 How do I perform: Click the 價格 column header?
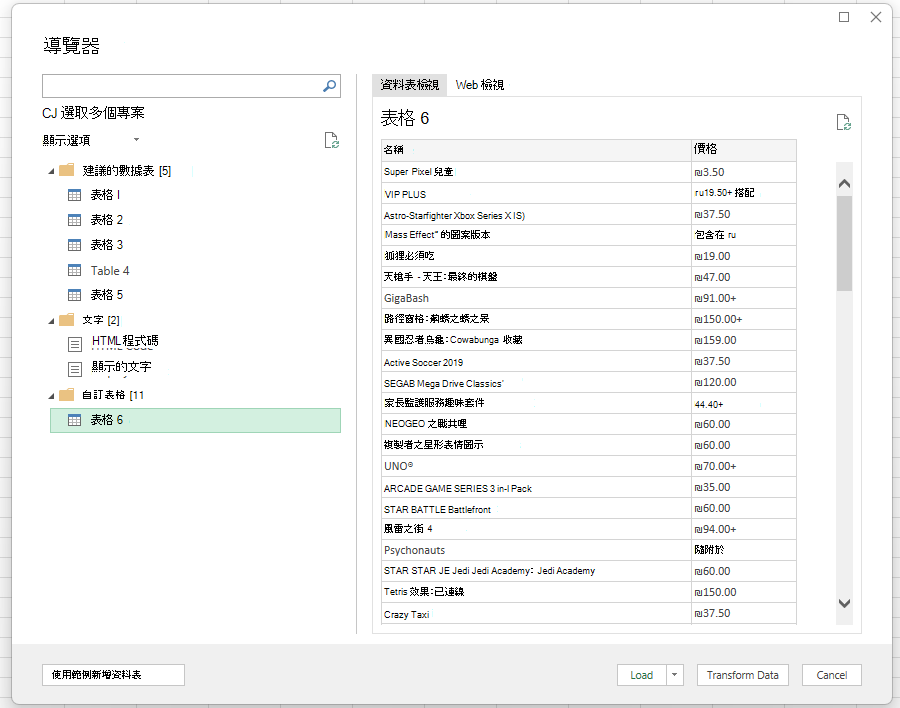tap(744, 150)
